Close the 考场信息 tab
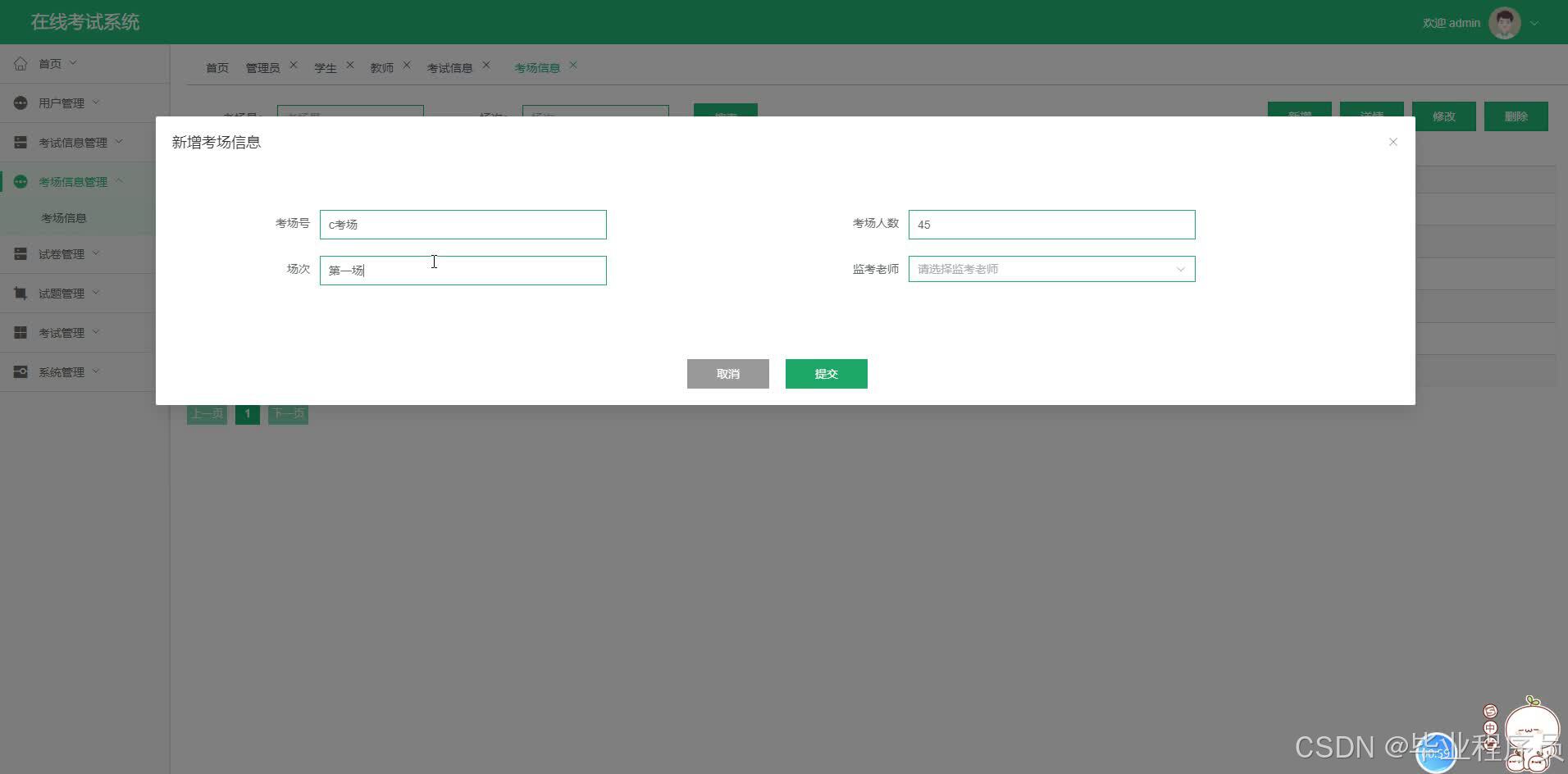Screen dimensions: 1568x774 [x=573, y=65]
